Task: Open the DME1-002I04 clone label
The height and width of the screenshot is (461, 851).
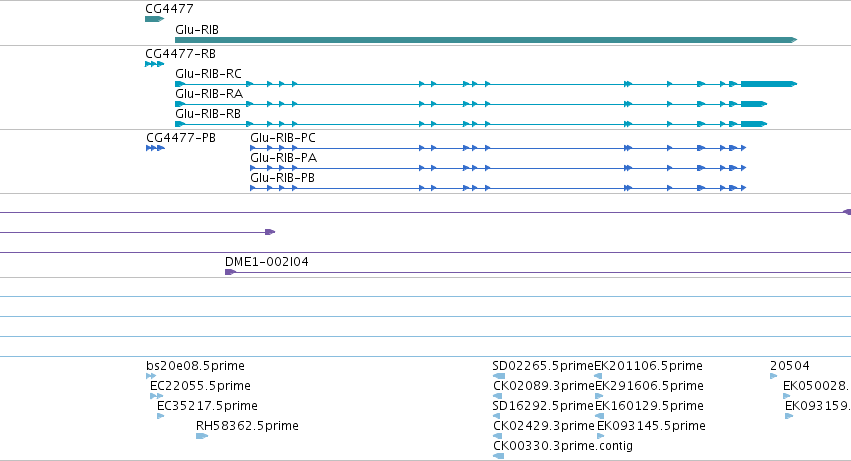Action: coord(266,262)
